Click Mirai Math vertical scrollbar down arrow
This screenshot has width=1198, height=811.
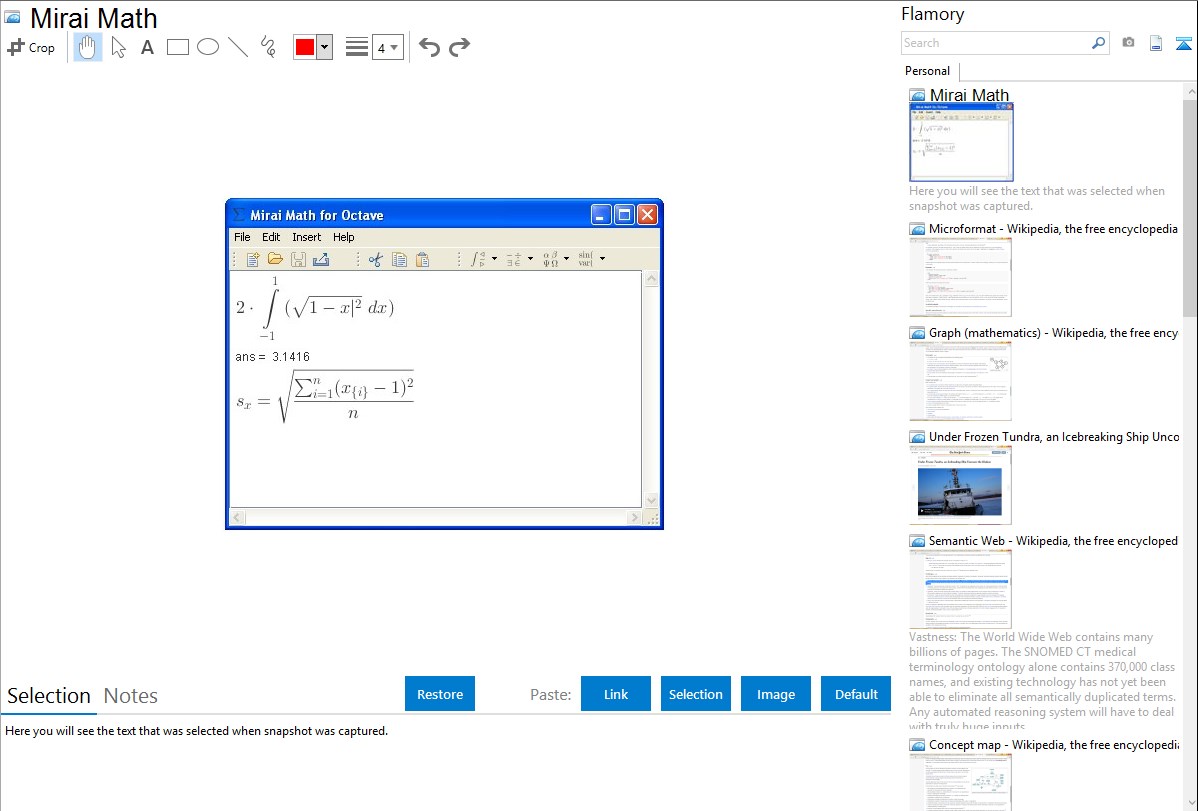651,500
